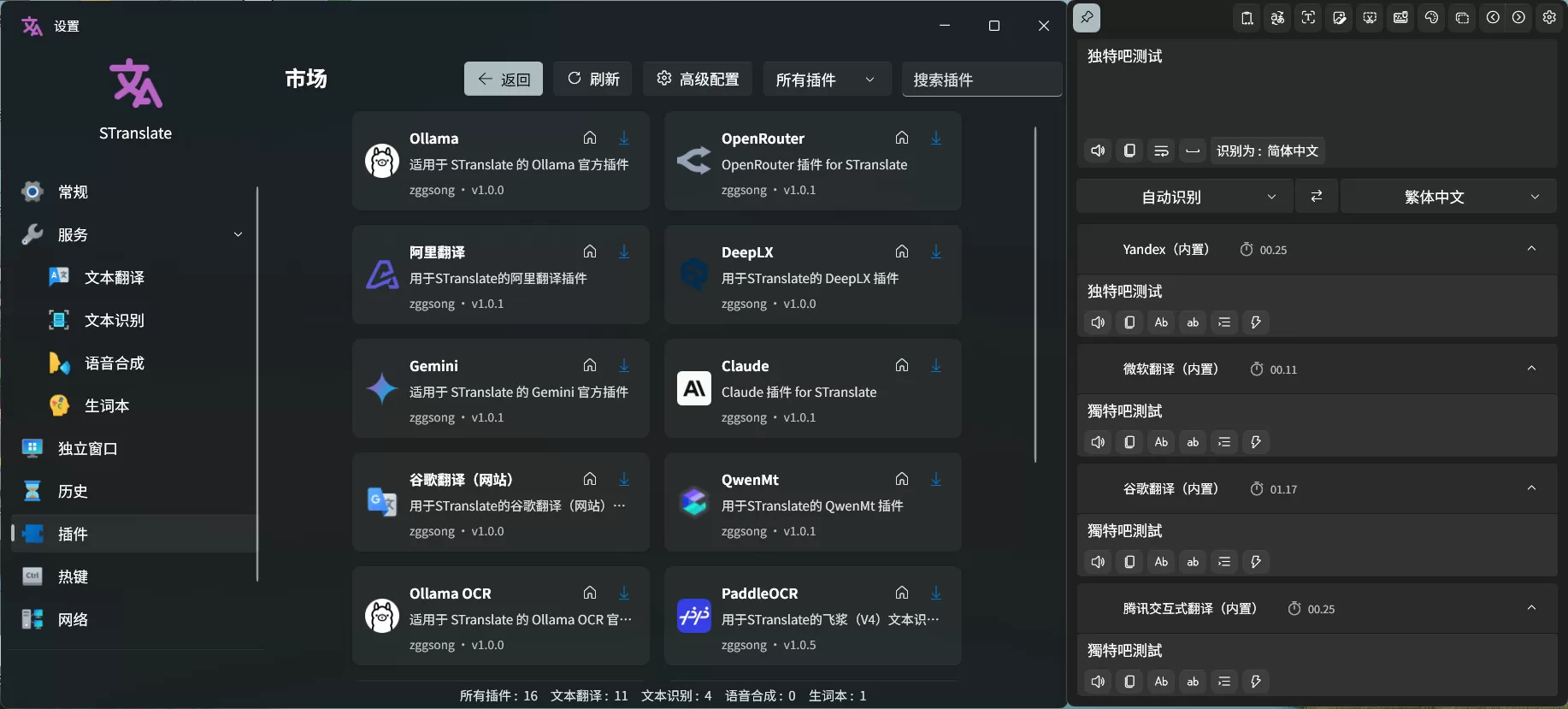This screenshot has width=1568, height=709.
Task: Click the lightning insert icon in 腾讯交互式翻译 result
Action: pos(1256,682)
